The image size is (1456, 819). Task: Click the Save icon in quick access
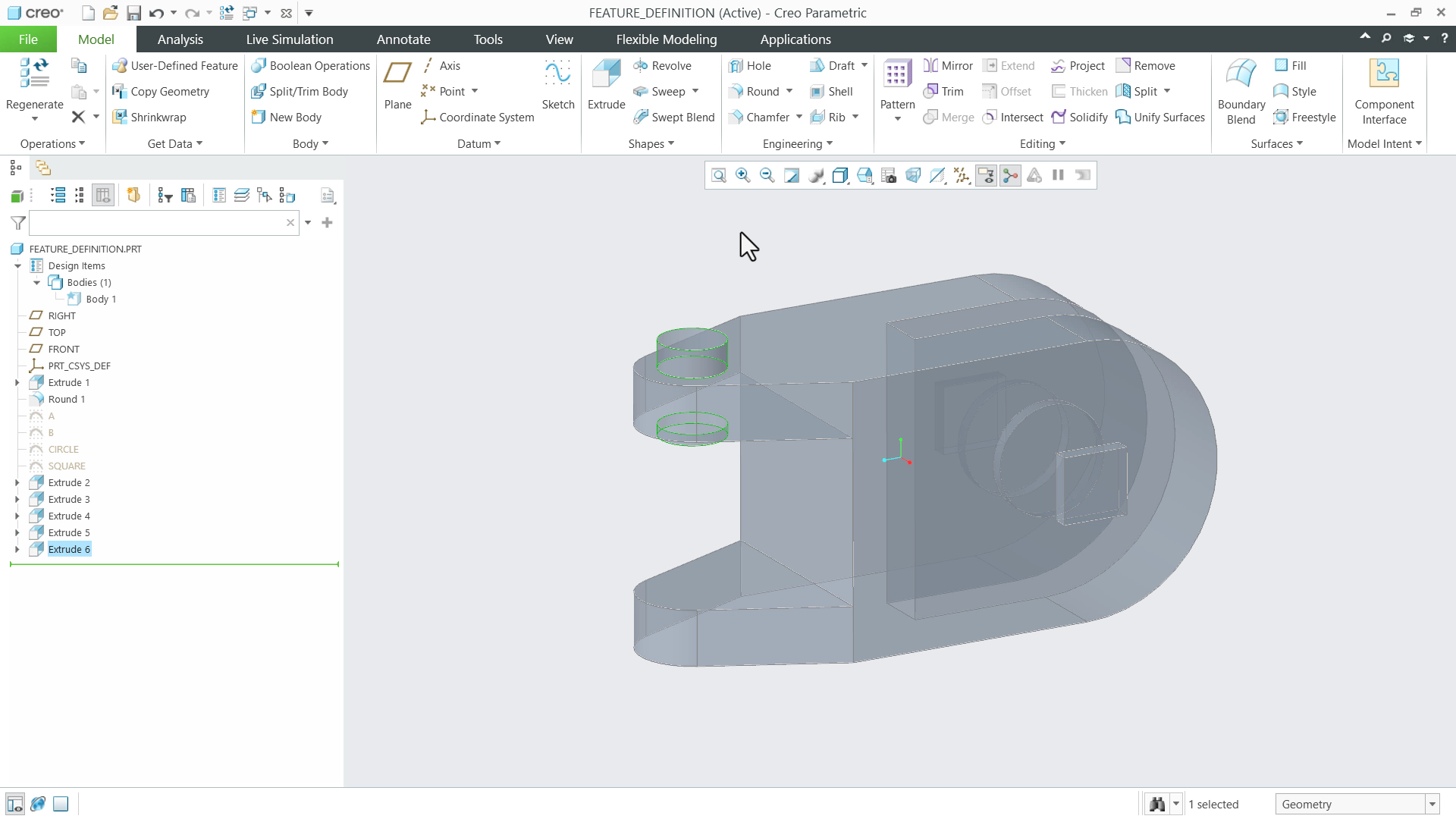coord(133,13)
